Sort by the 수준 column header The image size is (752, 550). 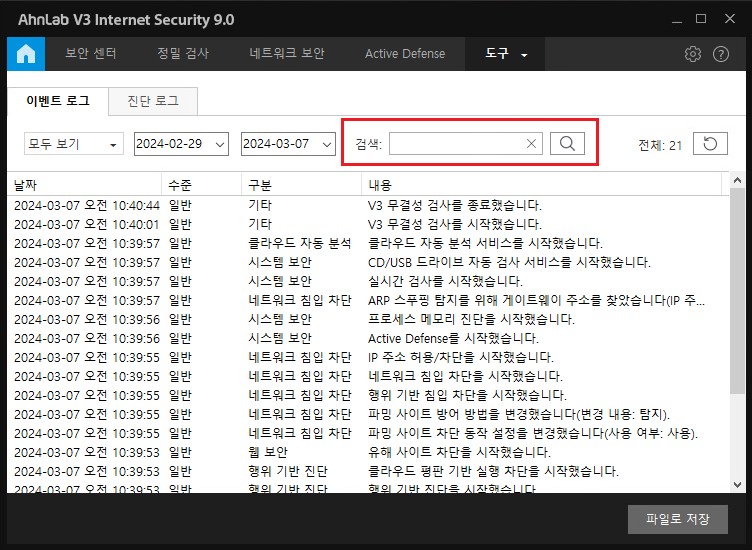[x=201, y=185]
